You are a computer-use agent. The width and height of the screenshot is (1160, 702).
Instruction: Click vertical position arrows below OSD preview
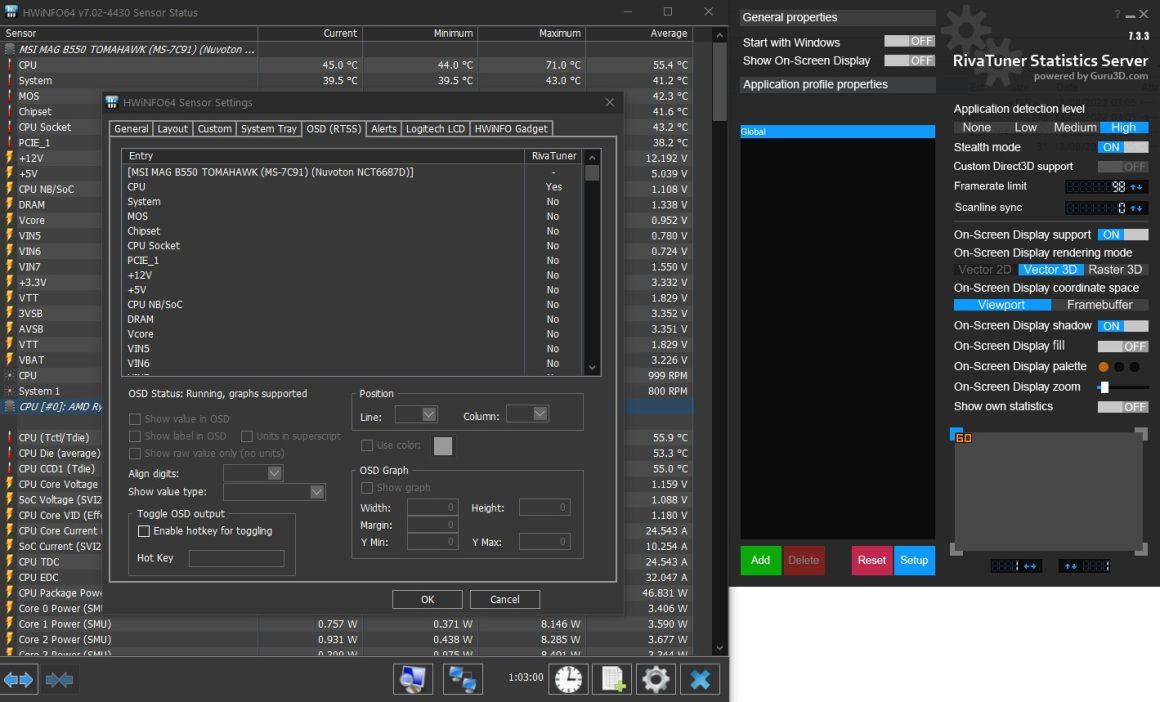[1070, 566]
